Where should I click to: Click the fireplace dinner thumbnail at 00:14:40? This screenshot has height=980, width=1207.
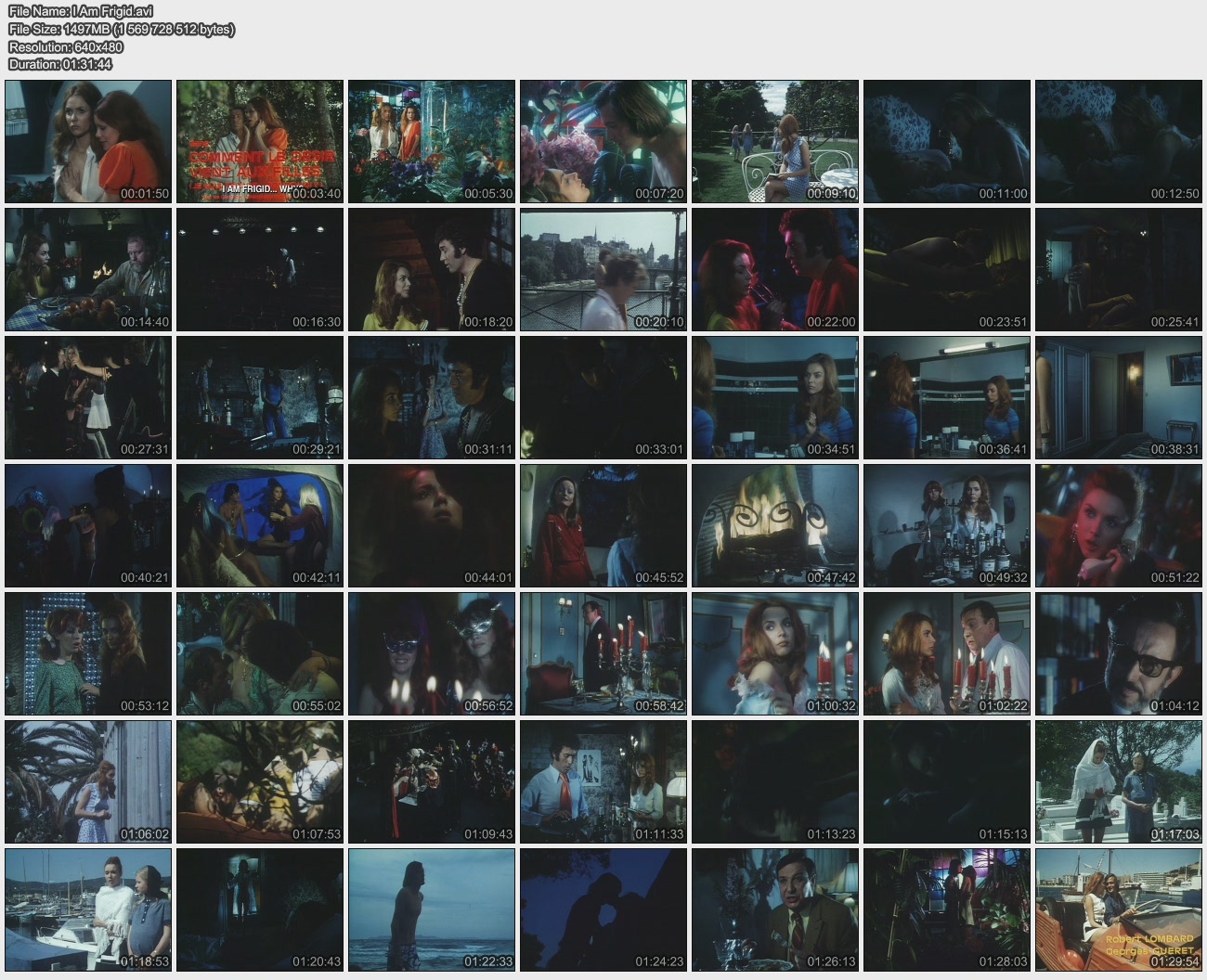tap(88, 269)
